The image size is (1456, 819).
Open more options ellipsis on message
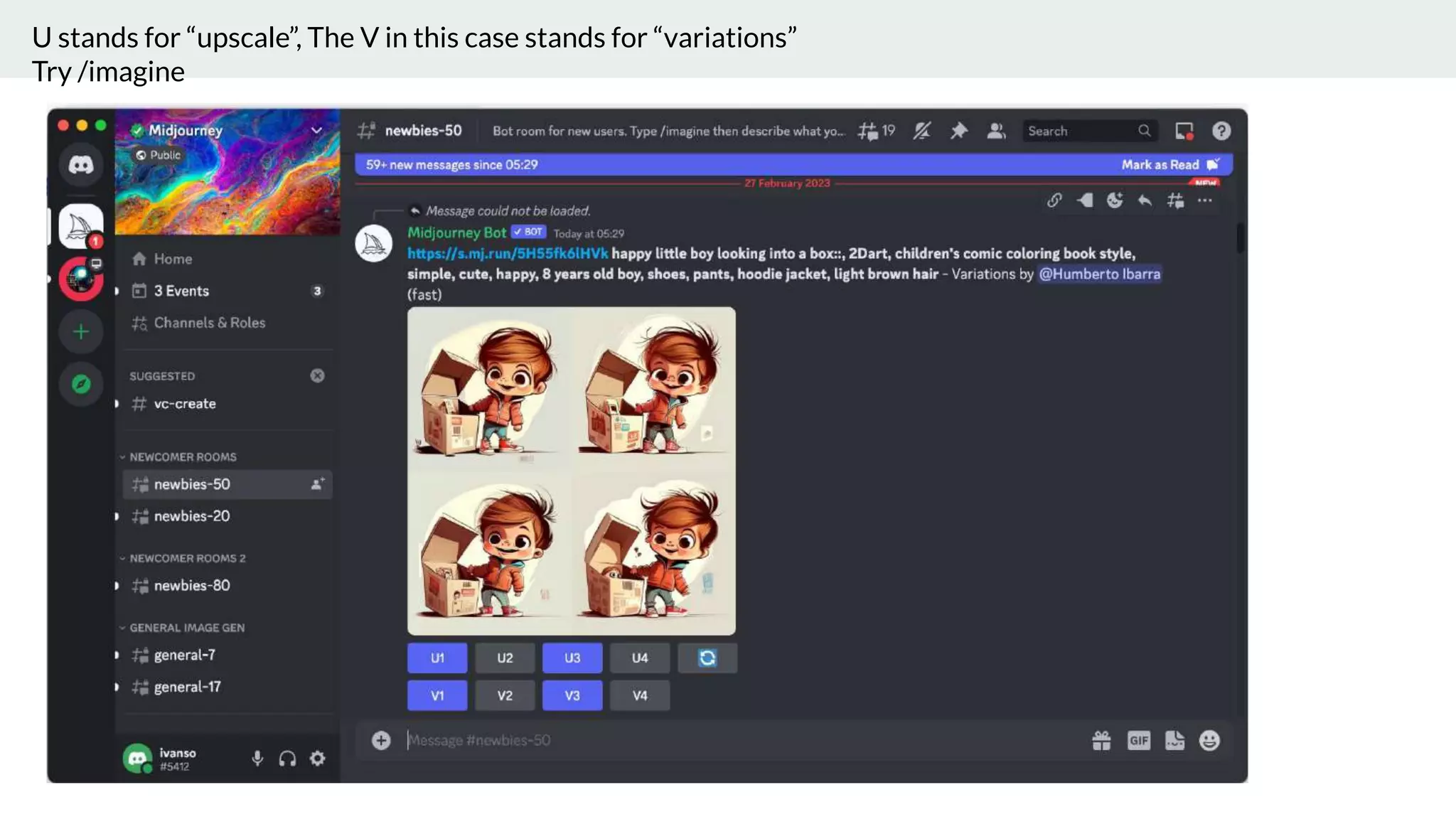click(1205, 200)
